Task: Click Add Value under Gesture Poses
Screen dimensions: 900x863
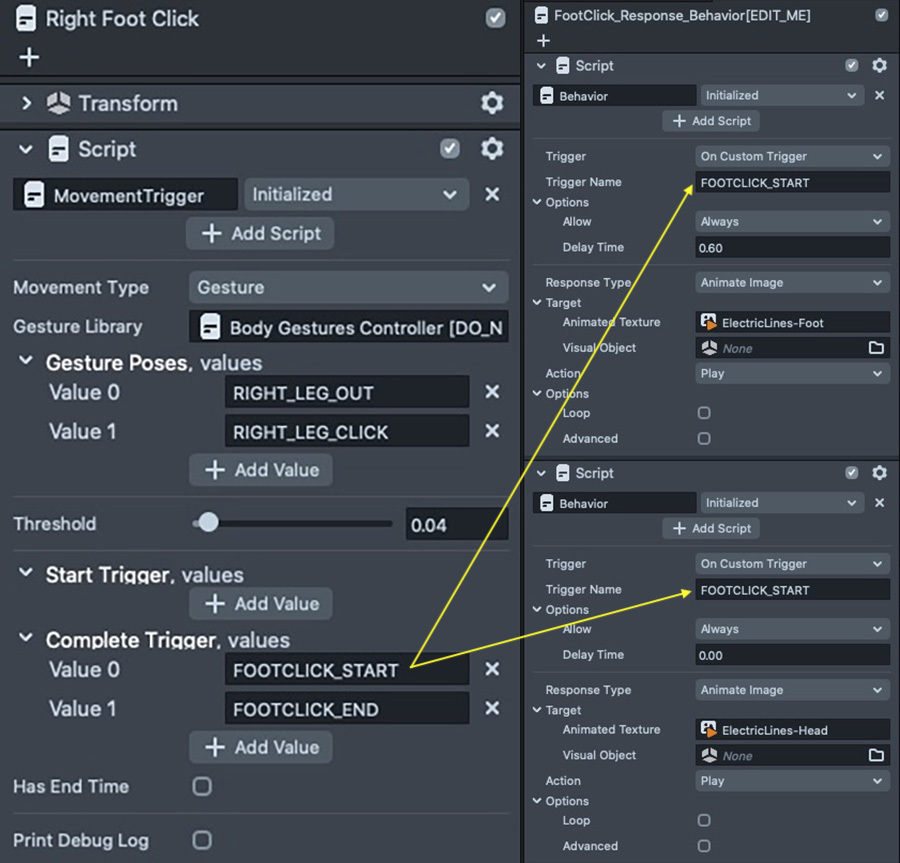Action: point(261,470)
